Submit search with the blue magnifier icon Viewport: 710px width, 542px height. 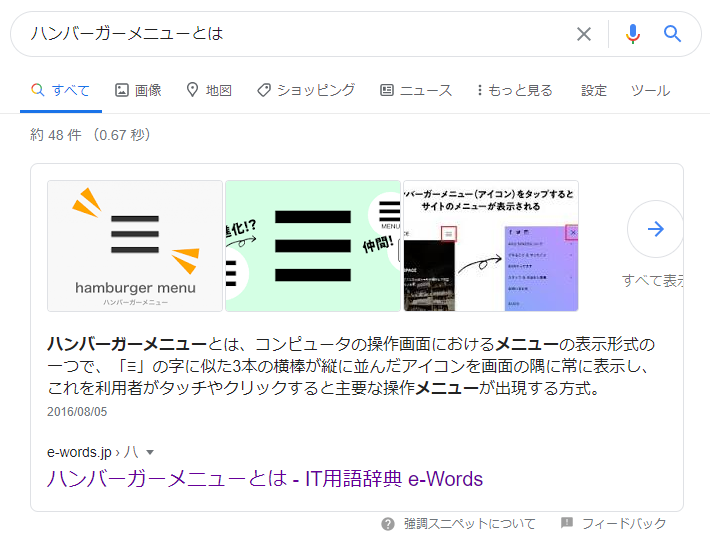[672, 34]
